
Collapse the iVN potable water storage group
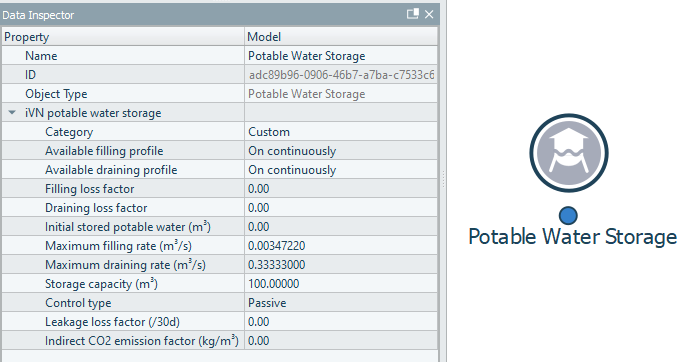tap(12, 113)
